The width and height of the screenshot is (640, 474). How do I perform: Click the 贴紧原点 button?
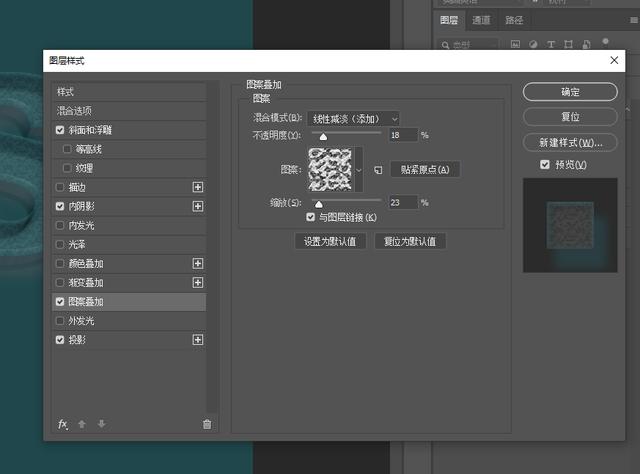(425, 170)
